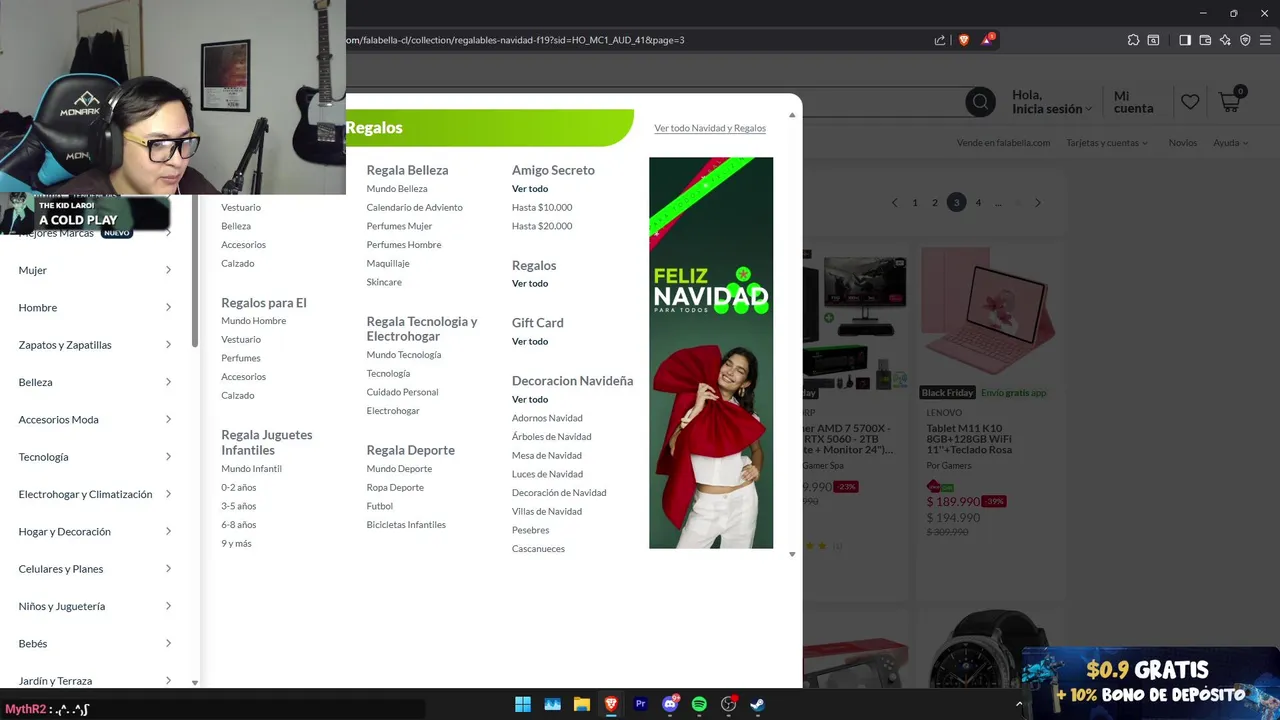
Task: Open Mi cuenta
Action: tap(1133, 102)
